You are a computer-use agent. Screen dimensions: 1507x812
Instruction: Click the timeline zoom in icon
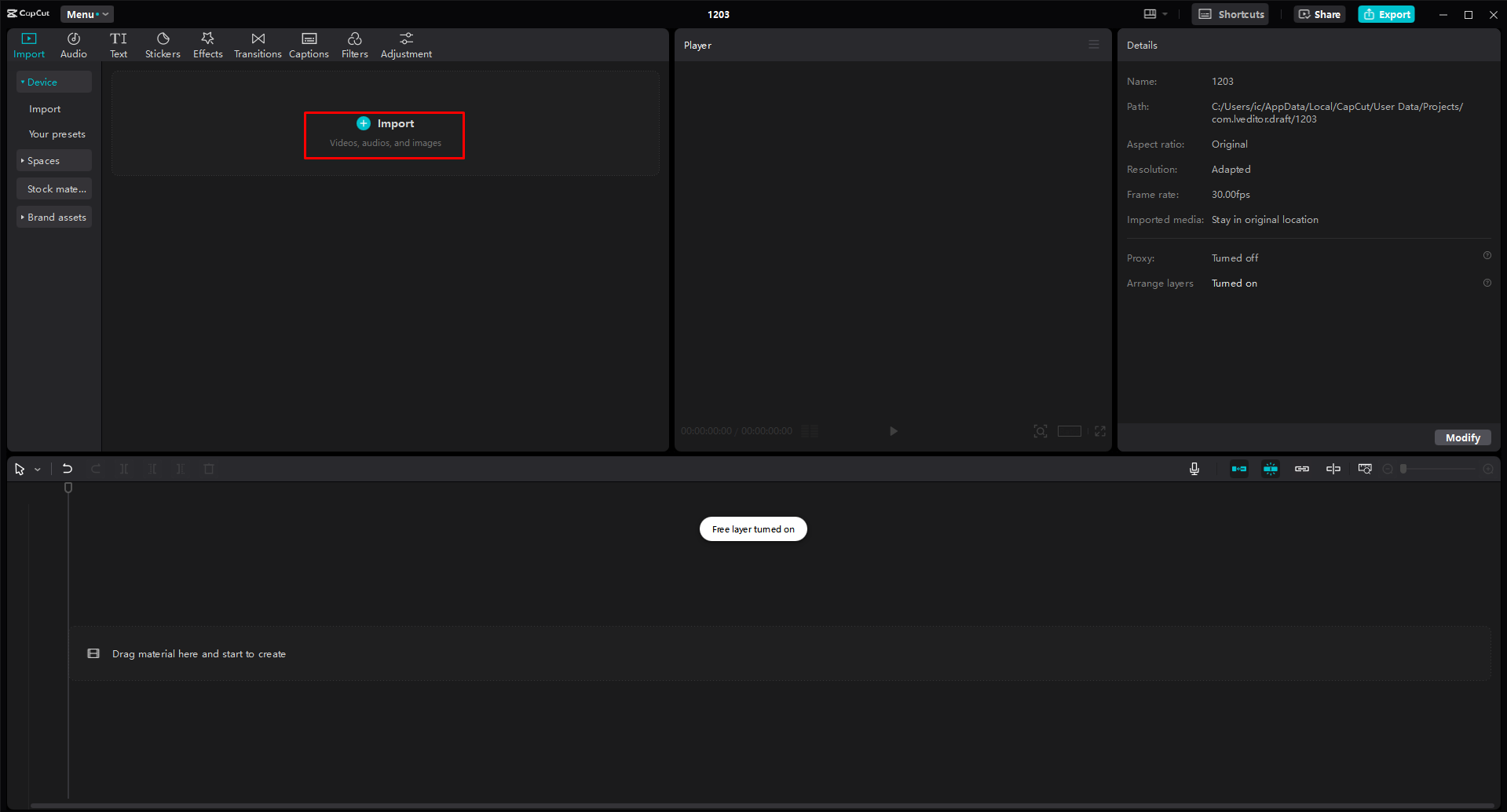pos(1488,469)
